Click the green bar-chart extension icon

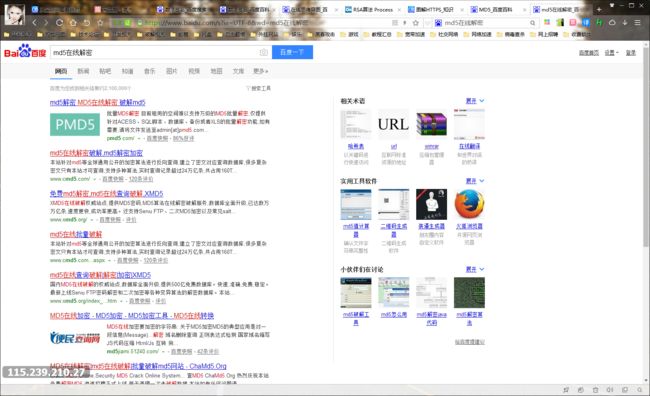560,23
